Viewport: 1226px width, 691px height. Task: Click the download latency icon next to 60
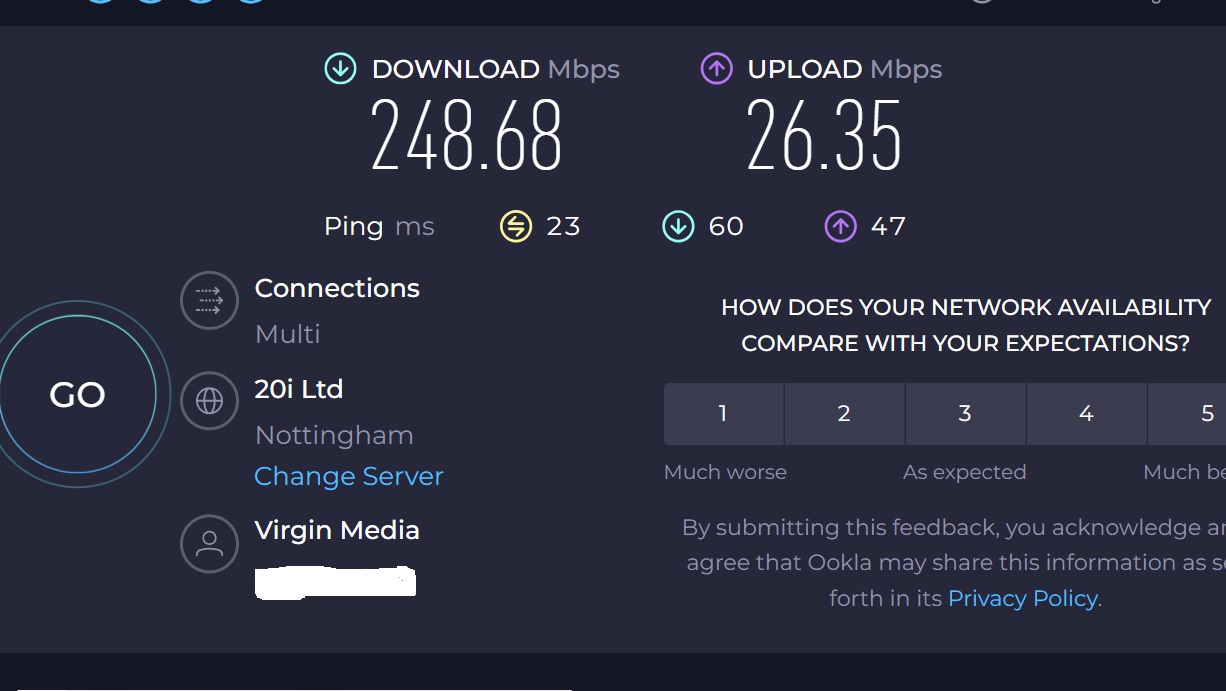click(x=678, y=227)
